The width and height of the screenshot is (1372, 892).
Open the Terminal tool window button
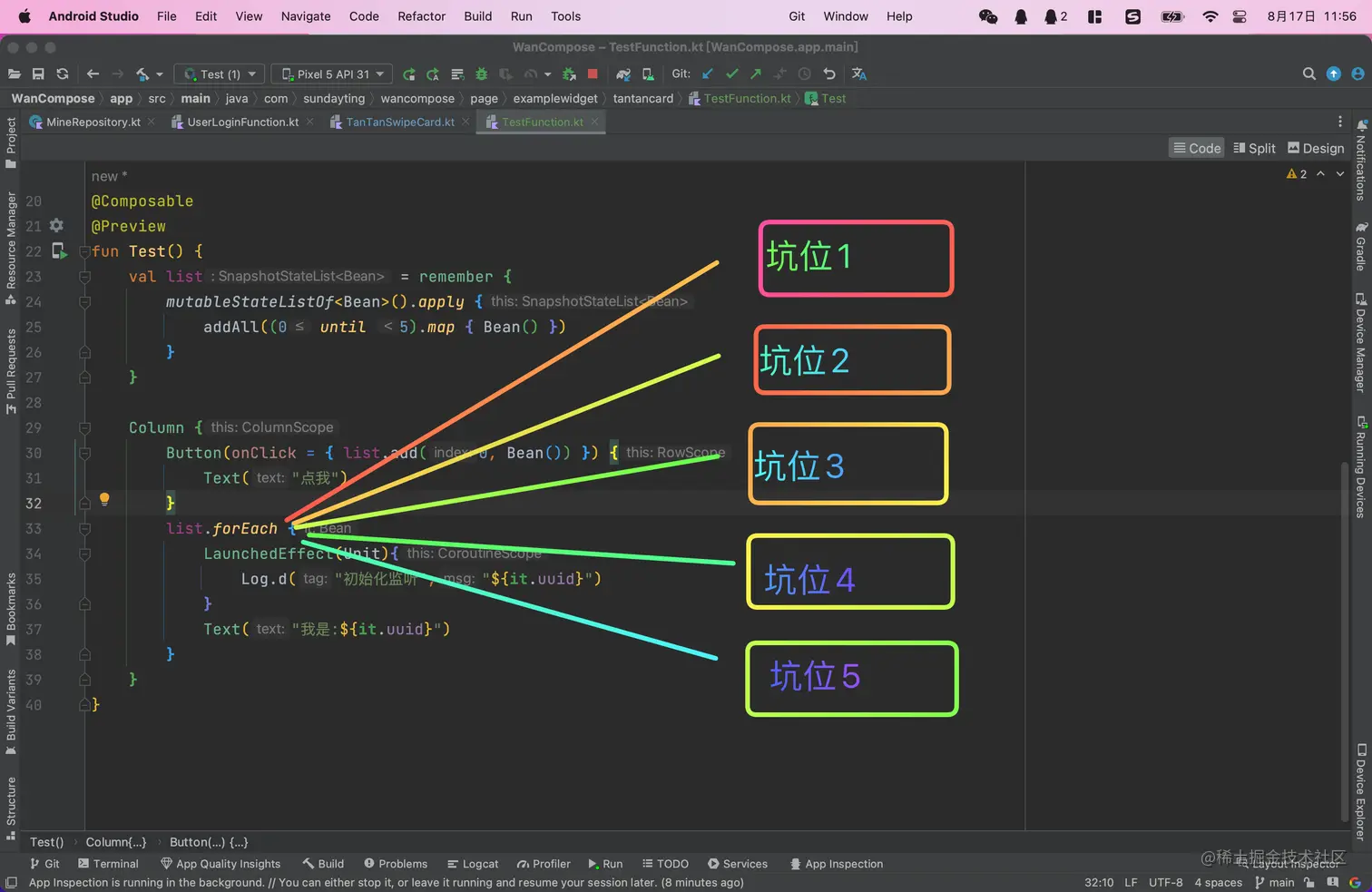(108, 864)
